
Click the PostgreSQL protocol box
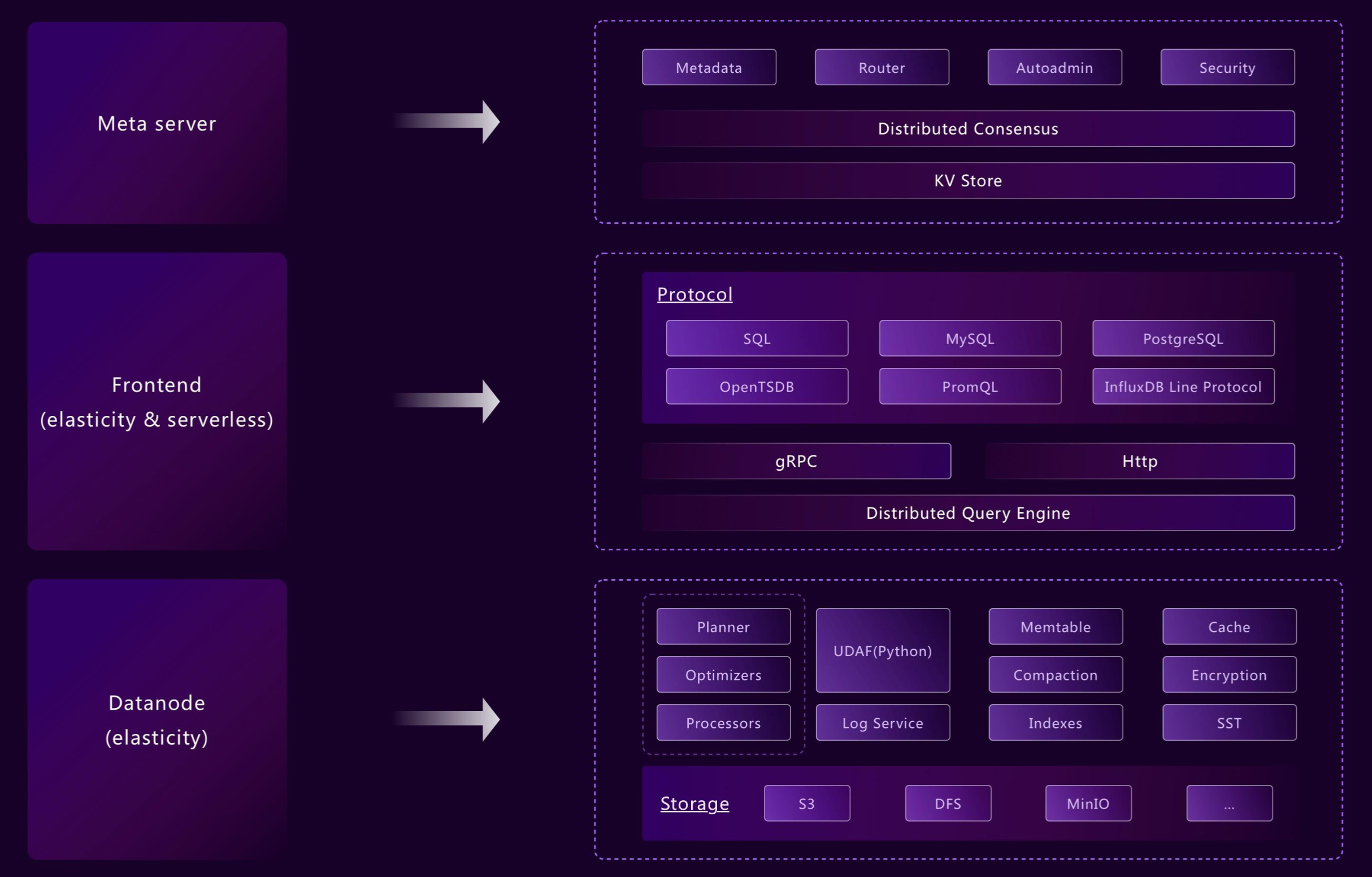(x=1183, y=338)
